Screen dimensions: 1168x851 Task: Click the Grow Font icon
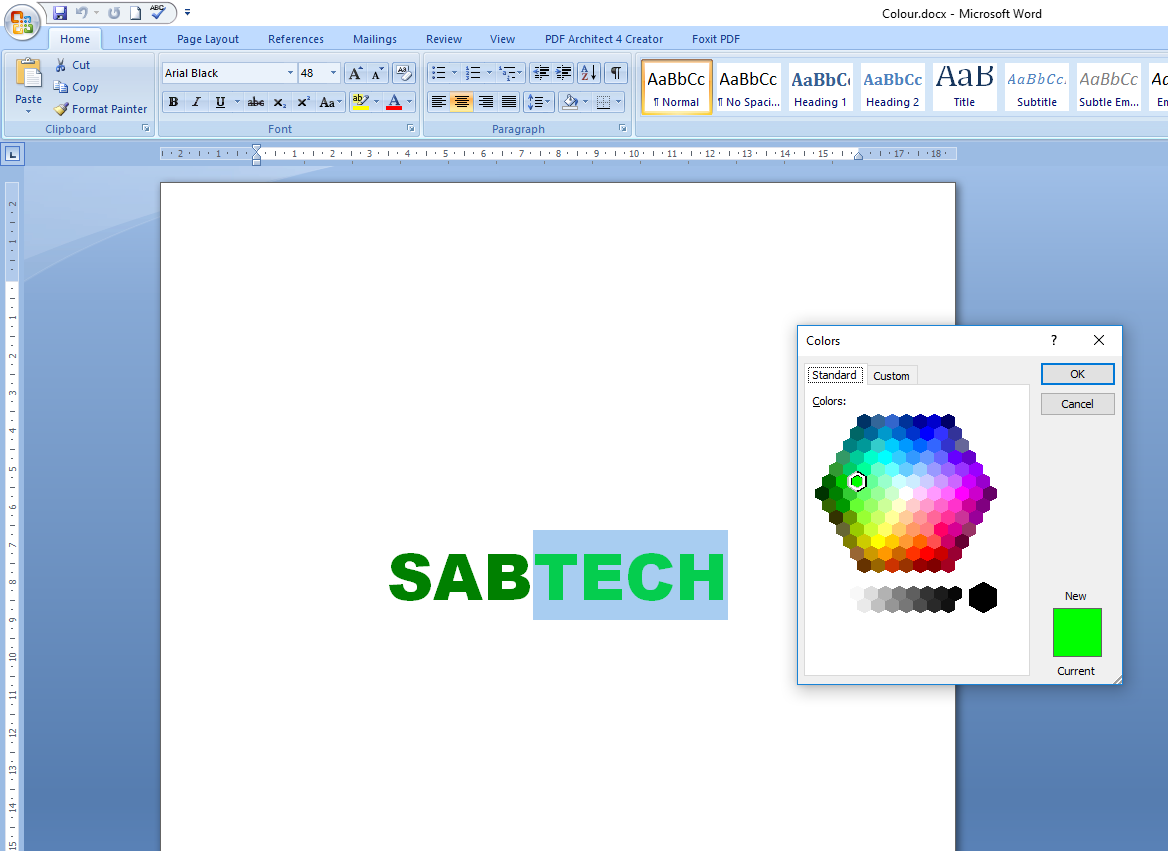355,73
